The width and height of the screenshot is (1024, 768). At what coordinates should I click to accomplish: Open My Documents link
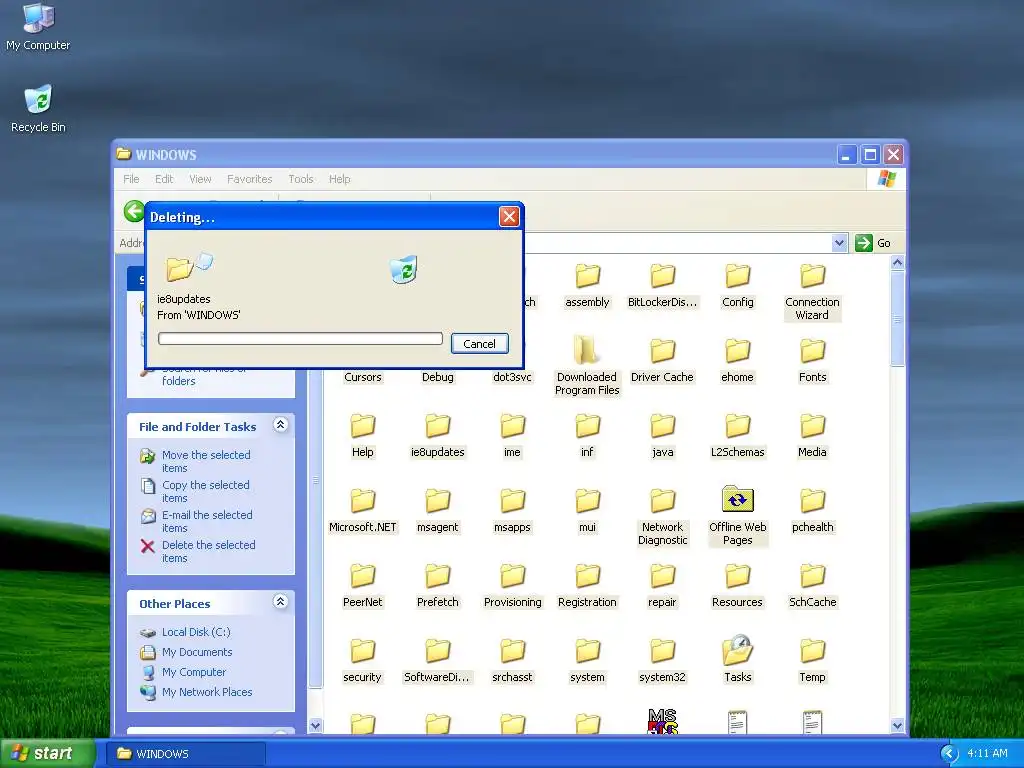pyautogui.click(x=197, y=652)
